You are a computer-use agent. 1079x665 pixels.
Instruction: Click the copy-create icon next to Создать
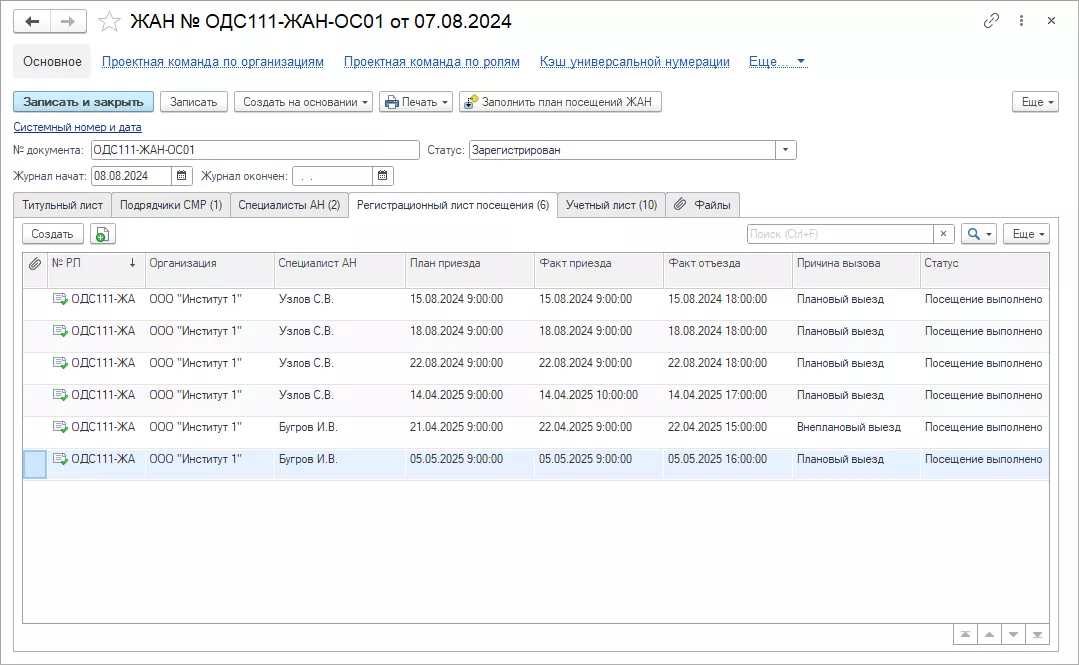103,234
